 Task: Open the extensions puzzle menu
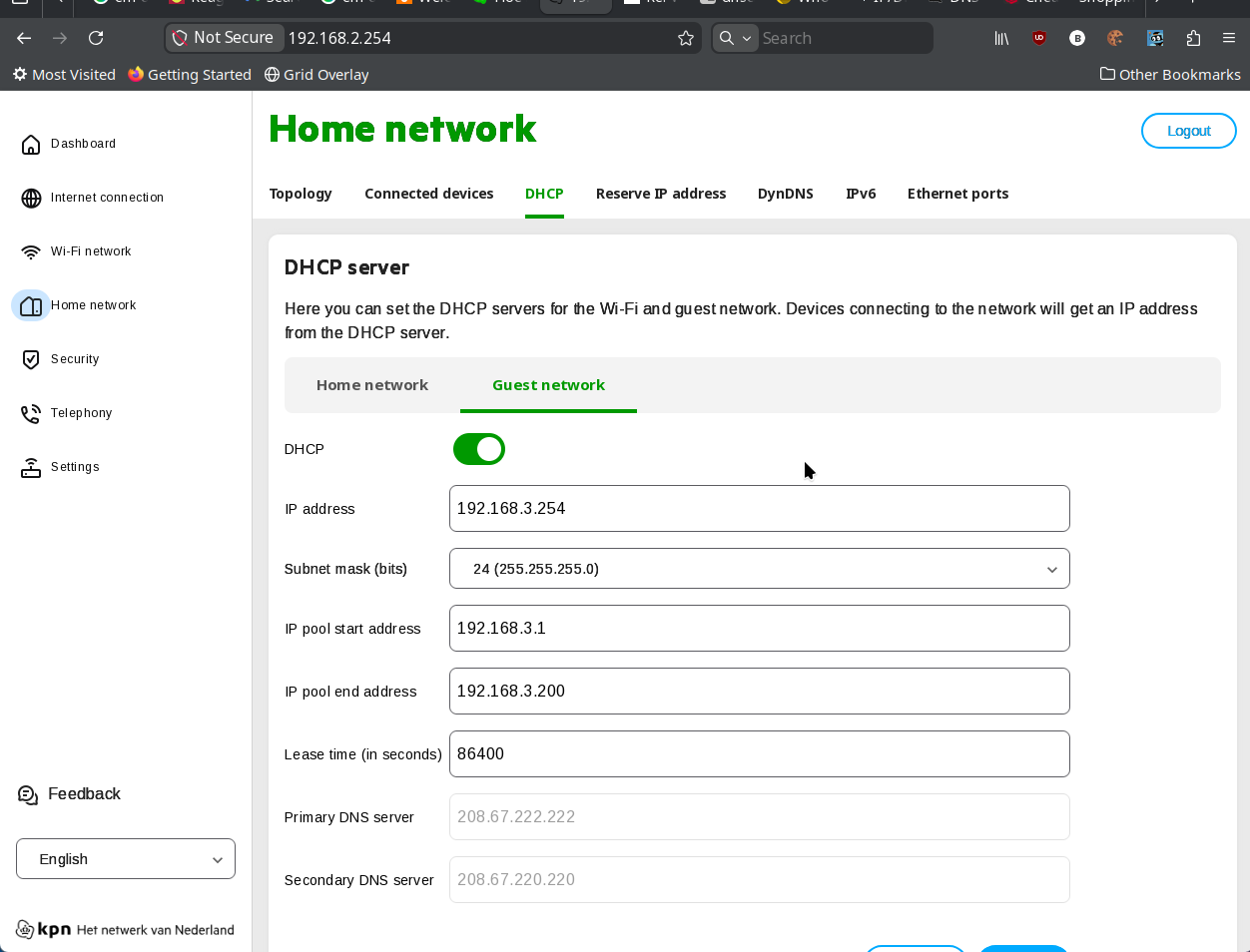(x=1193, y=38)
